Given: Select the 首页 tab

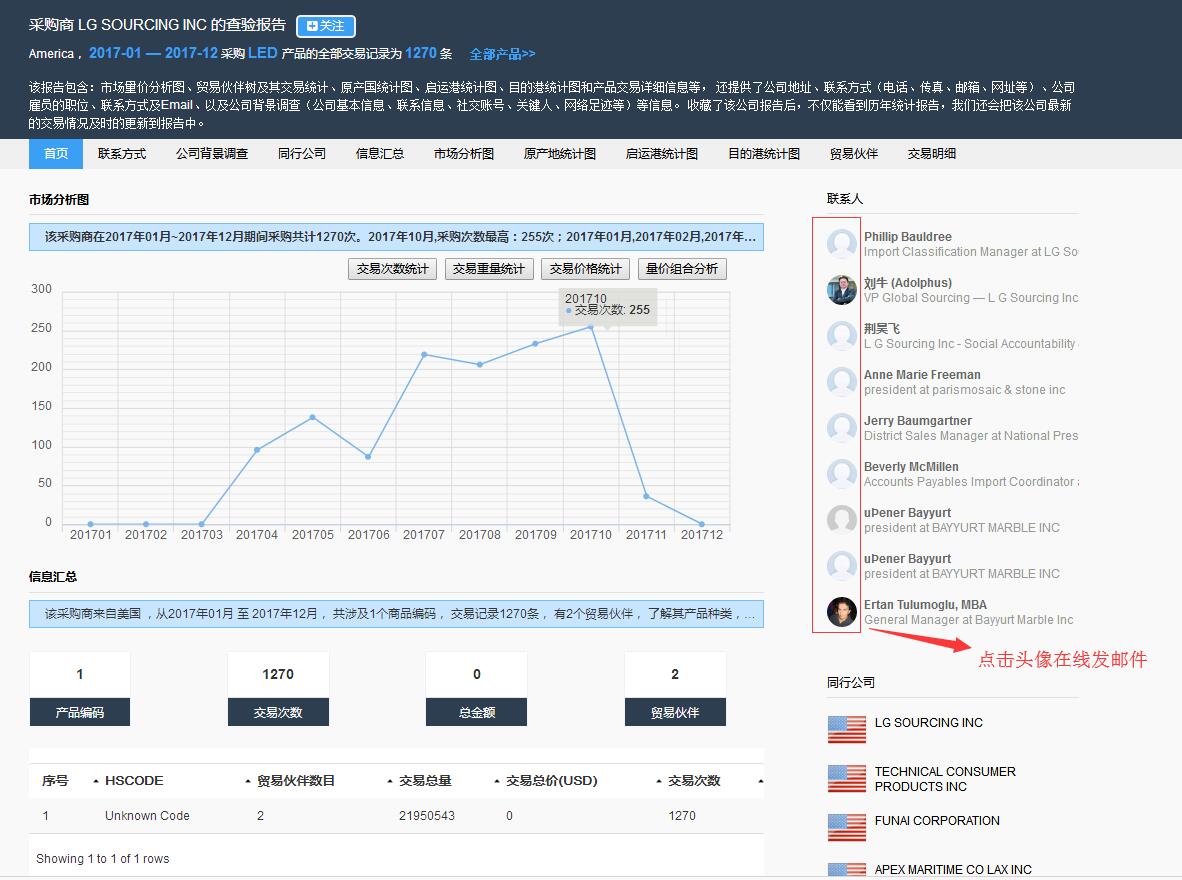Looking at the screenshot, I should coord(56,154).
